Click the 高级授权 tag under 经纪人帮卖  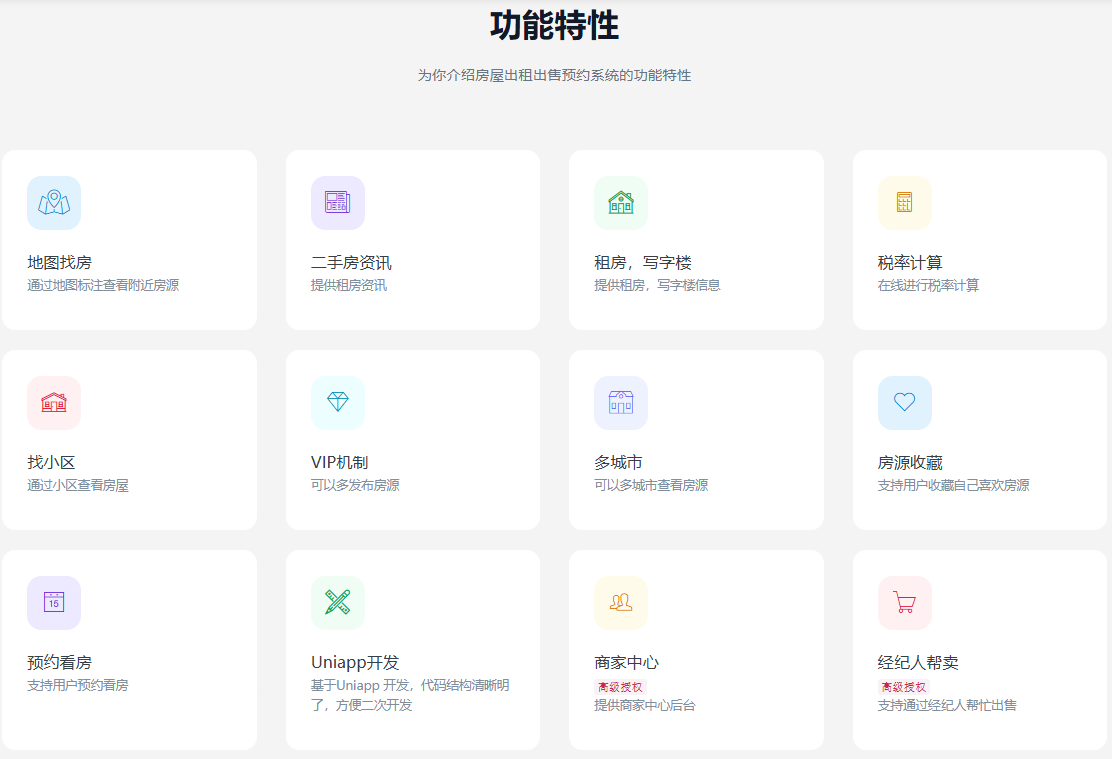(903, 687)
